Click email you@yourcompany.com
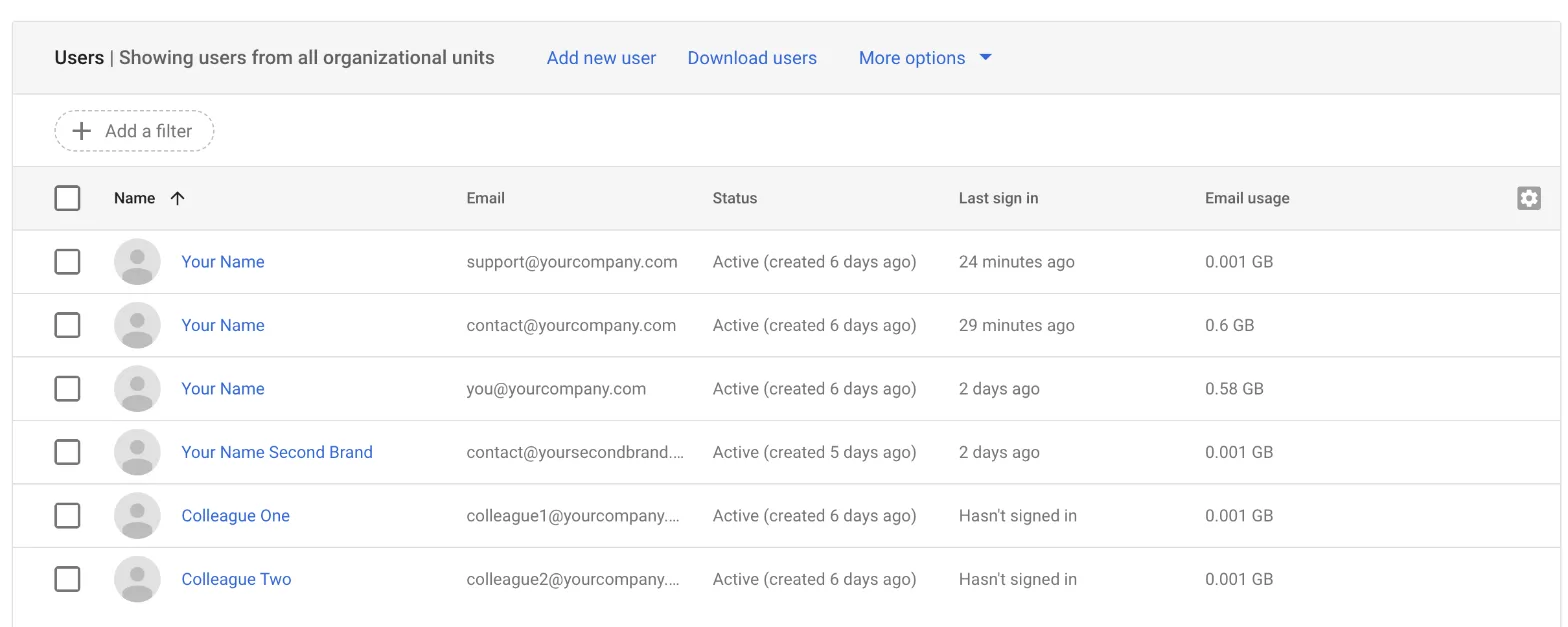This screenshot has width=1568, height=627. click(x=556, y=389)
